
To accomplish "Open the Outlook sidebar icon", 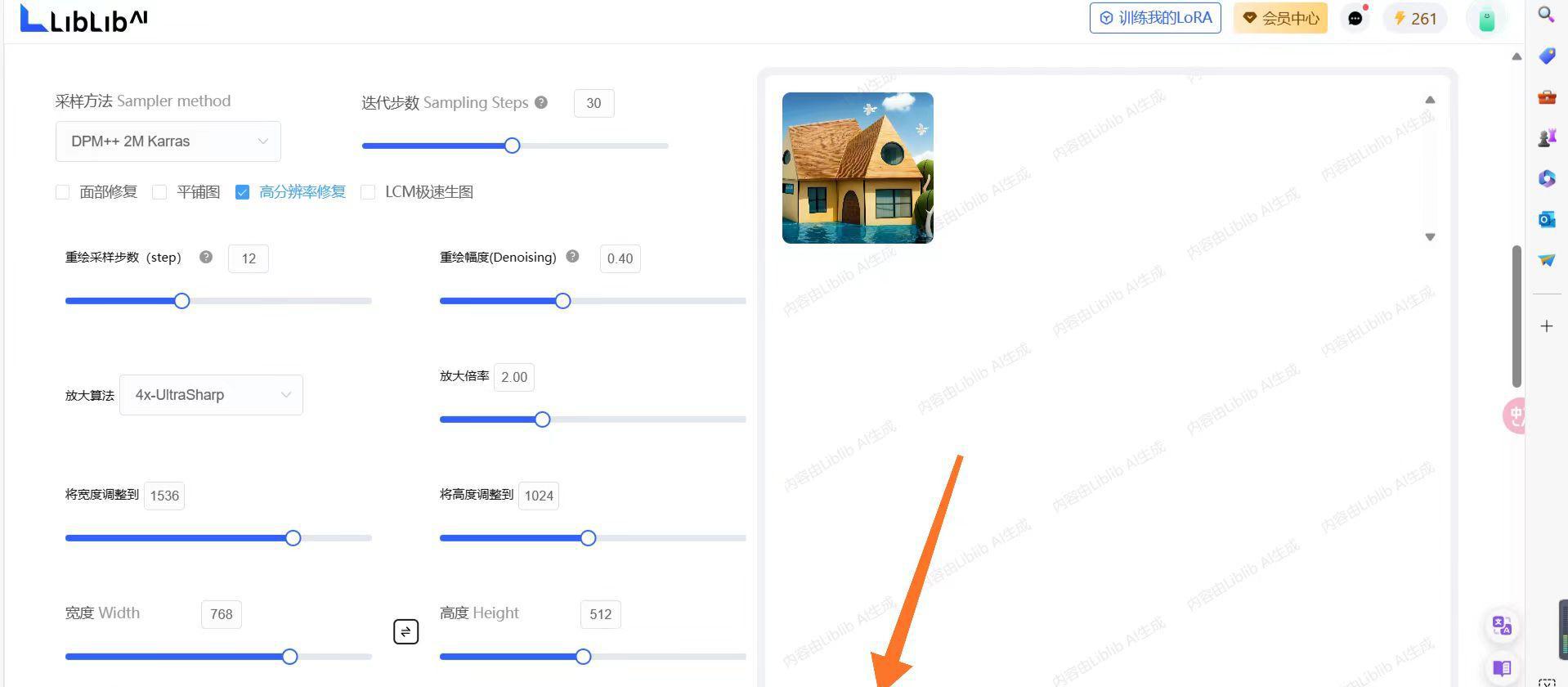I will 1546,219.
